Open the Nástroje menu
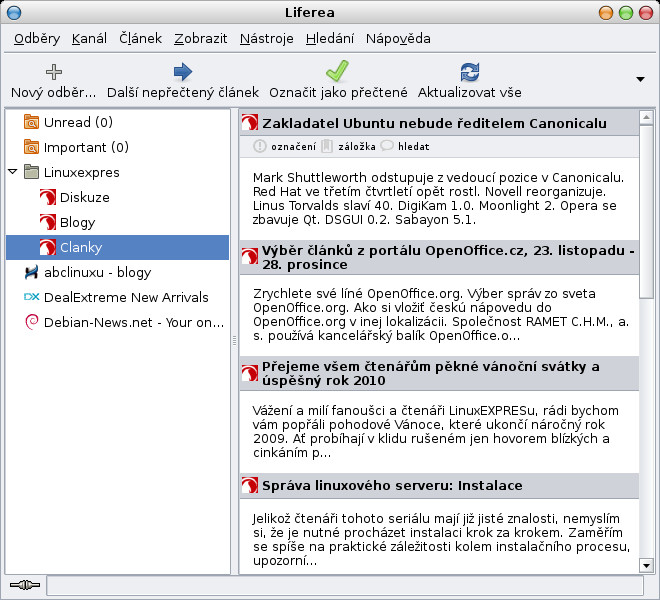The image size is (660, 600). click(x=267, y=39)
